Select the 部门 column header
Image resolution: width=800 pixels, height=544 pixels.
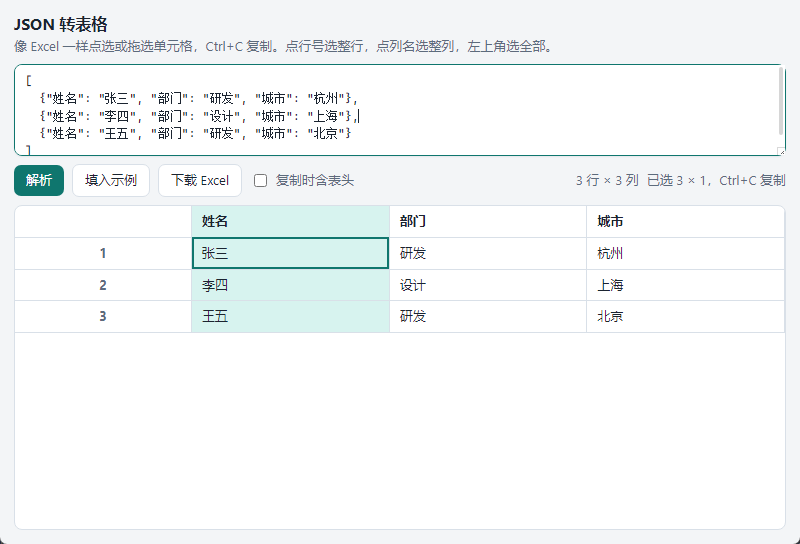tap(488, 221)
